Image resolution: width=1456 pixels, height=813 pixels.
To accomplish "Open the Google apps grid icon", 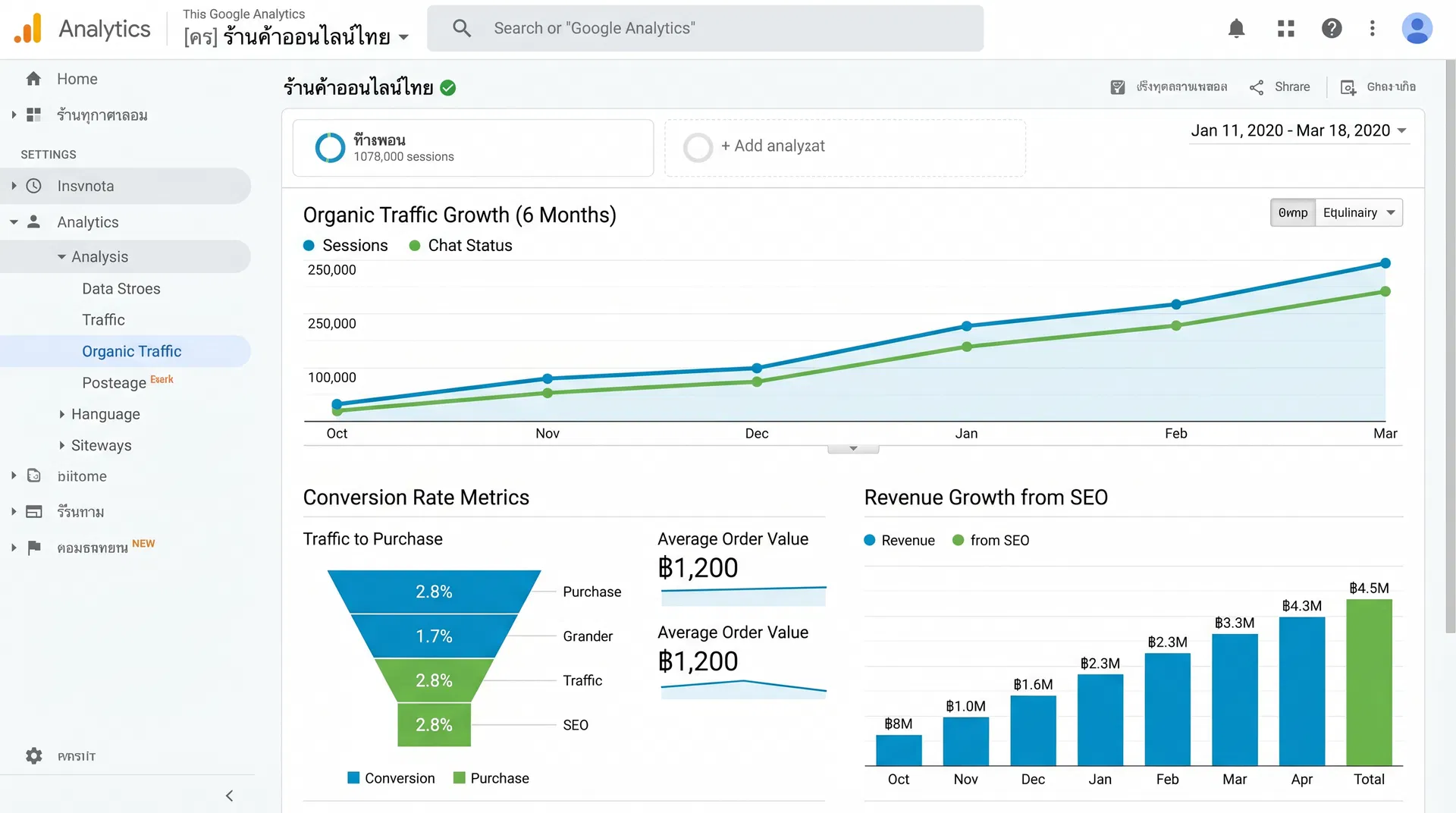I will (1285, 28).
